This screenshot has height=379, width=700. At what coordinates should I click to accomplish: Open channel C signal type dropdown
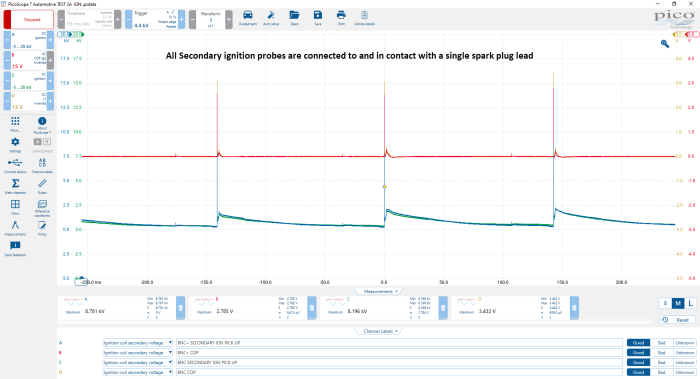click(138, 362)
